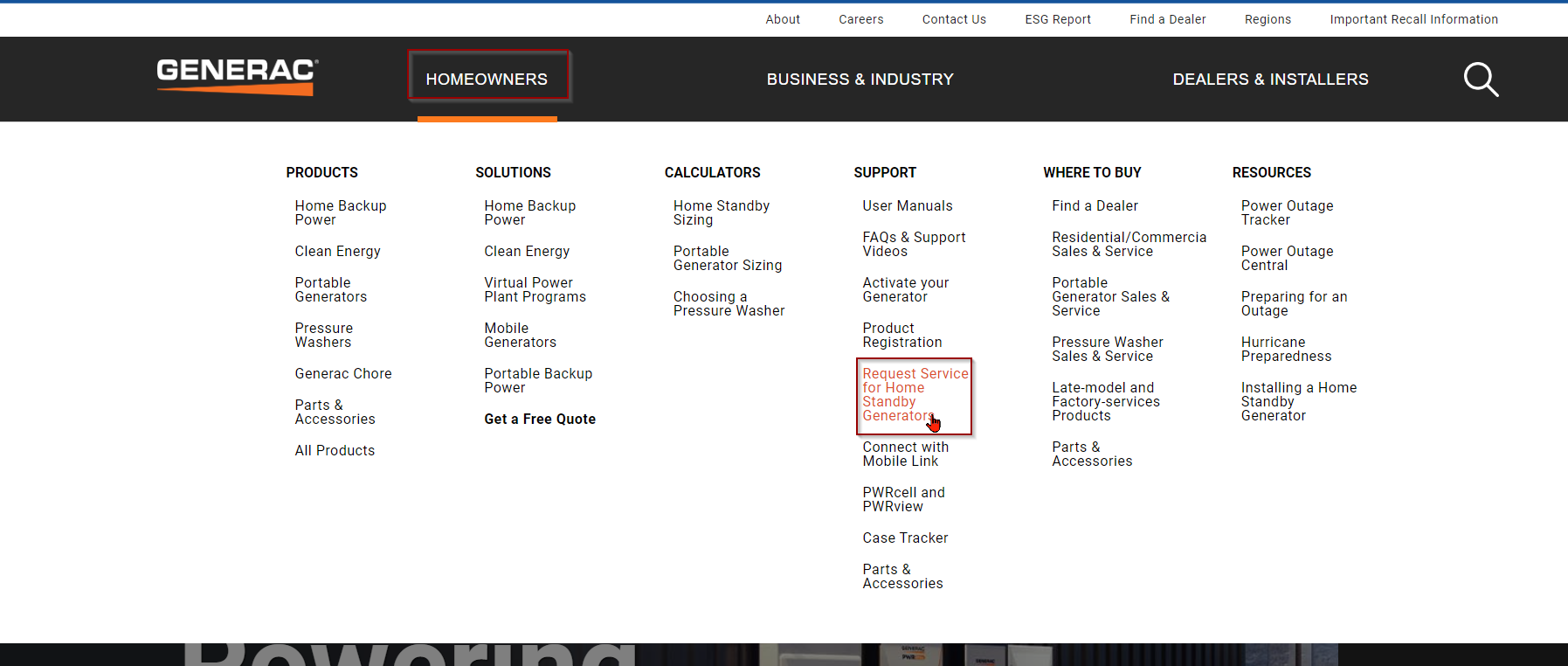Open Pressure Washers product page
The width and height of the screenshot is (1568, 666).
point(324,335)
